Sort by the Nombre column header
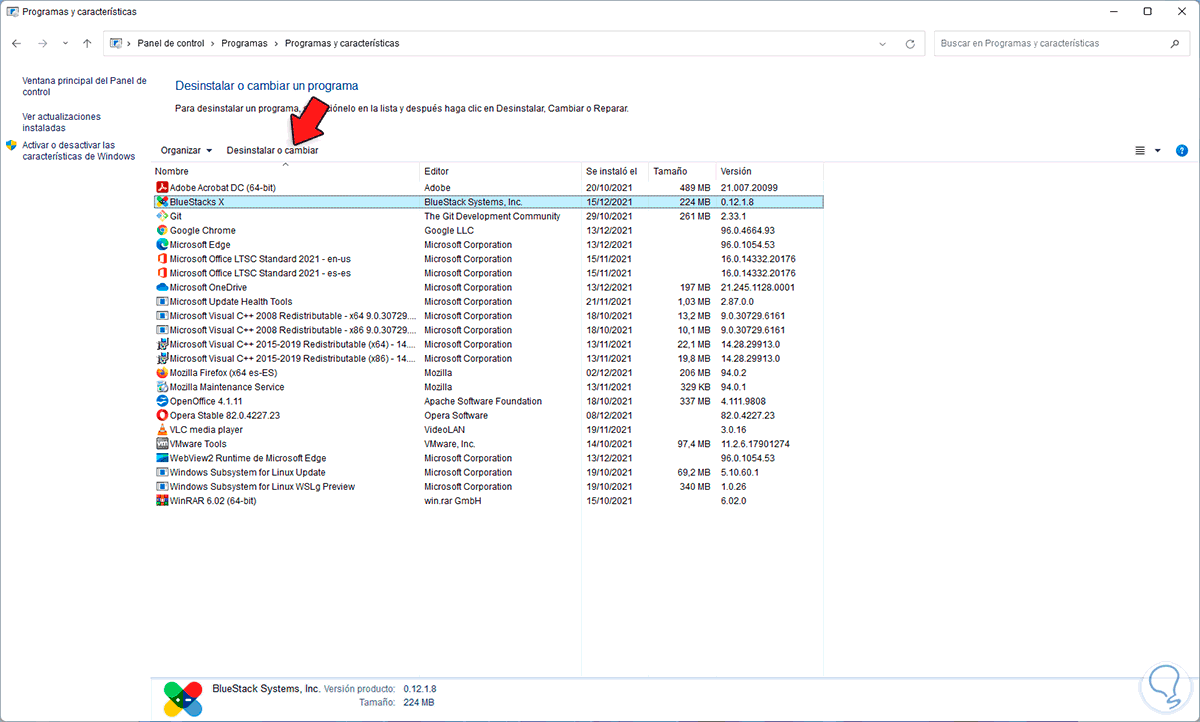The height and width of the screenshot is (722, 1200). pyautogui.click(x=286, y=172)
